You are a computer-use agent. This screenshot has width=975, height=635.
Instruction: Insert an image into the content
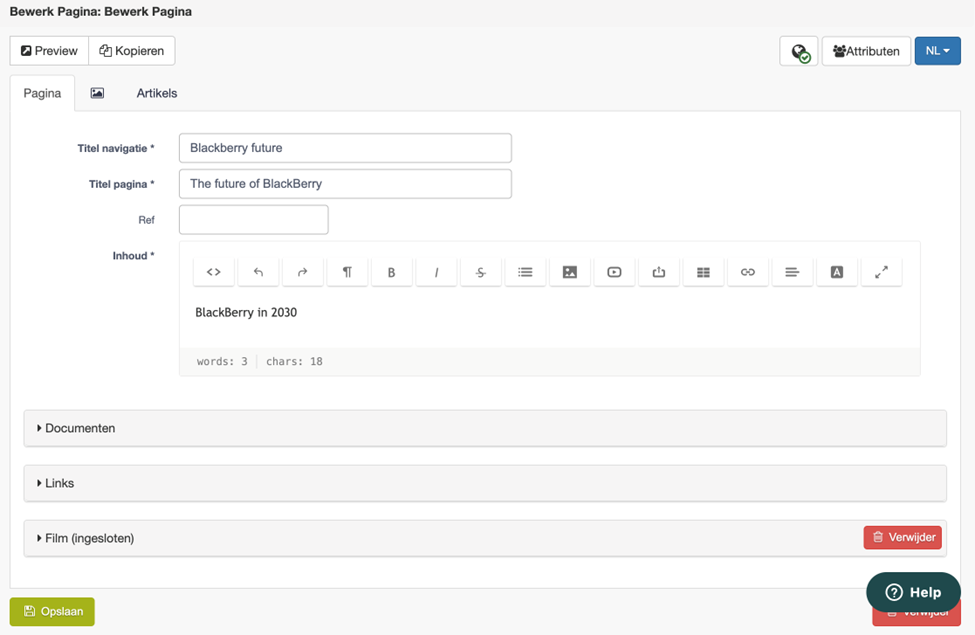[570, 272]
